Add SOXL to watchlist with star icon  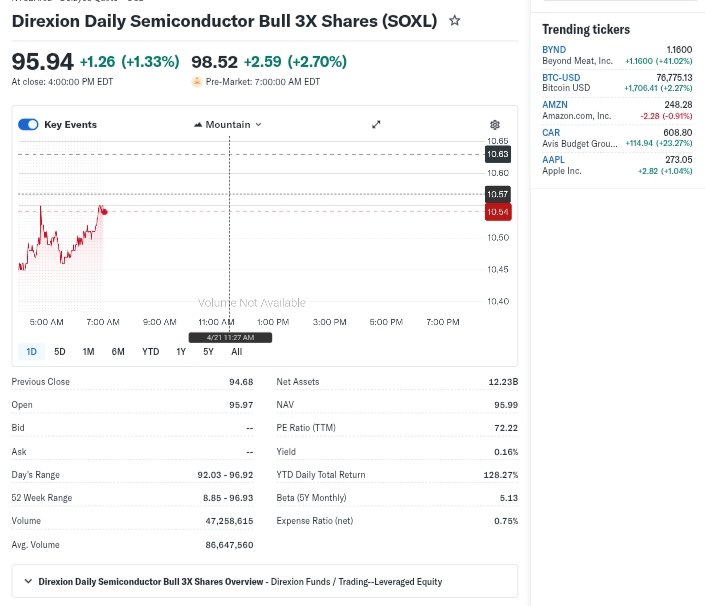click(455, 20)
